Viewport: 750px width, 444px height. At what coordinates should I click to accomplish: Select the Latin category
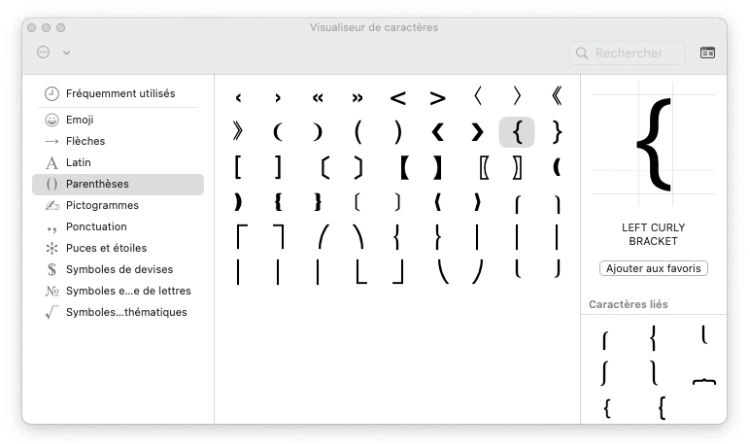118,163
